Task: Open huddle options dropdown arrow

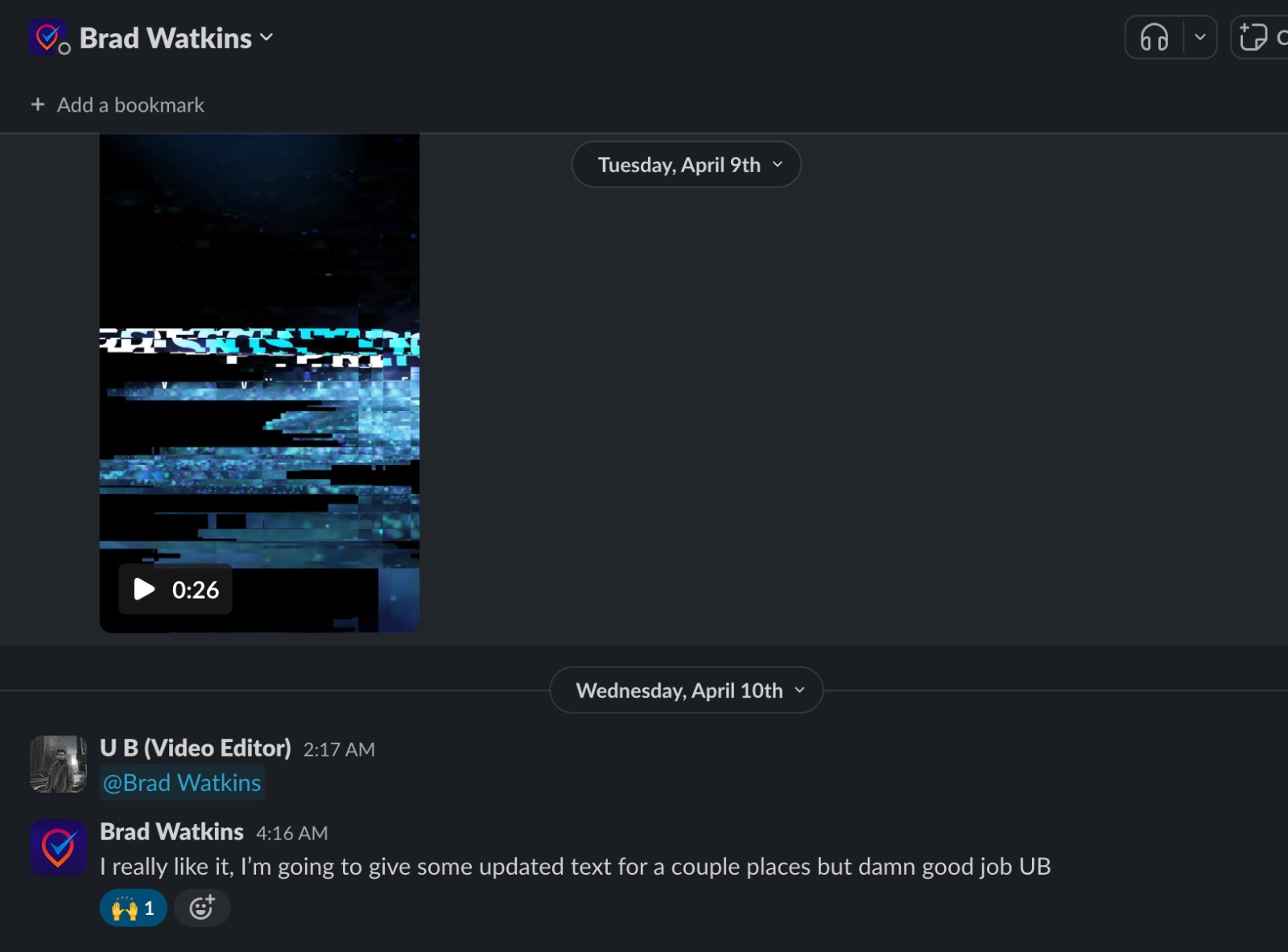Action: point(1200,37)
